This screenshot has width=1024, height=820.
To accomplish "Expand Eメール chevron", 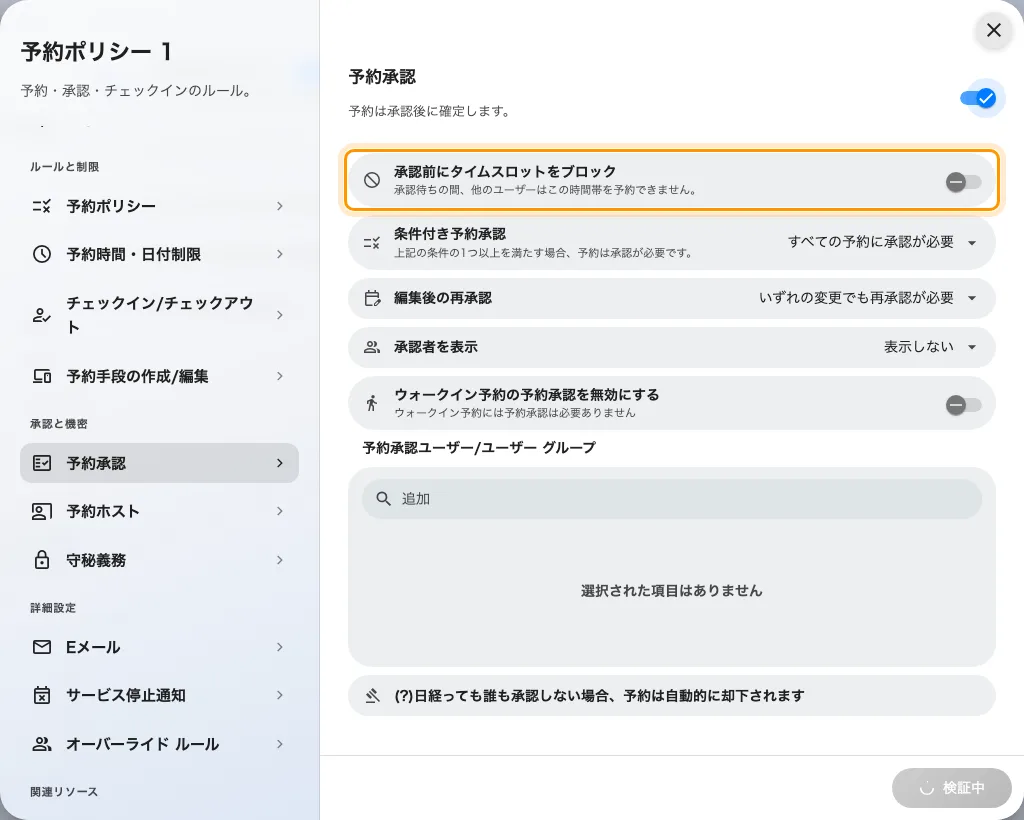I will pyautogui.click(x=280, y=647).
